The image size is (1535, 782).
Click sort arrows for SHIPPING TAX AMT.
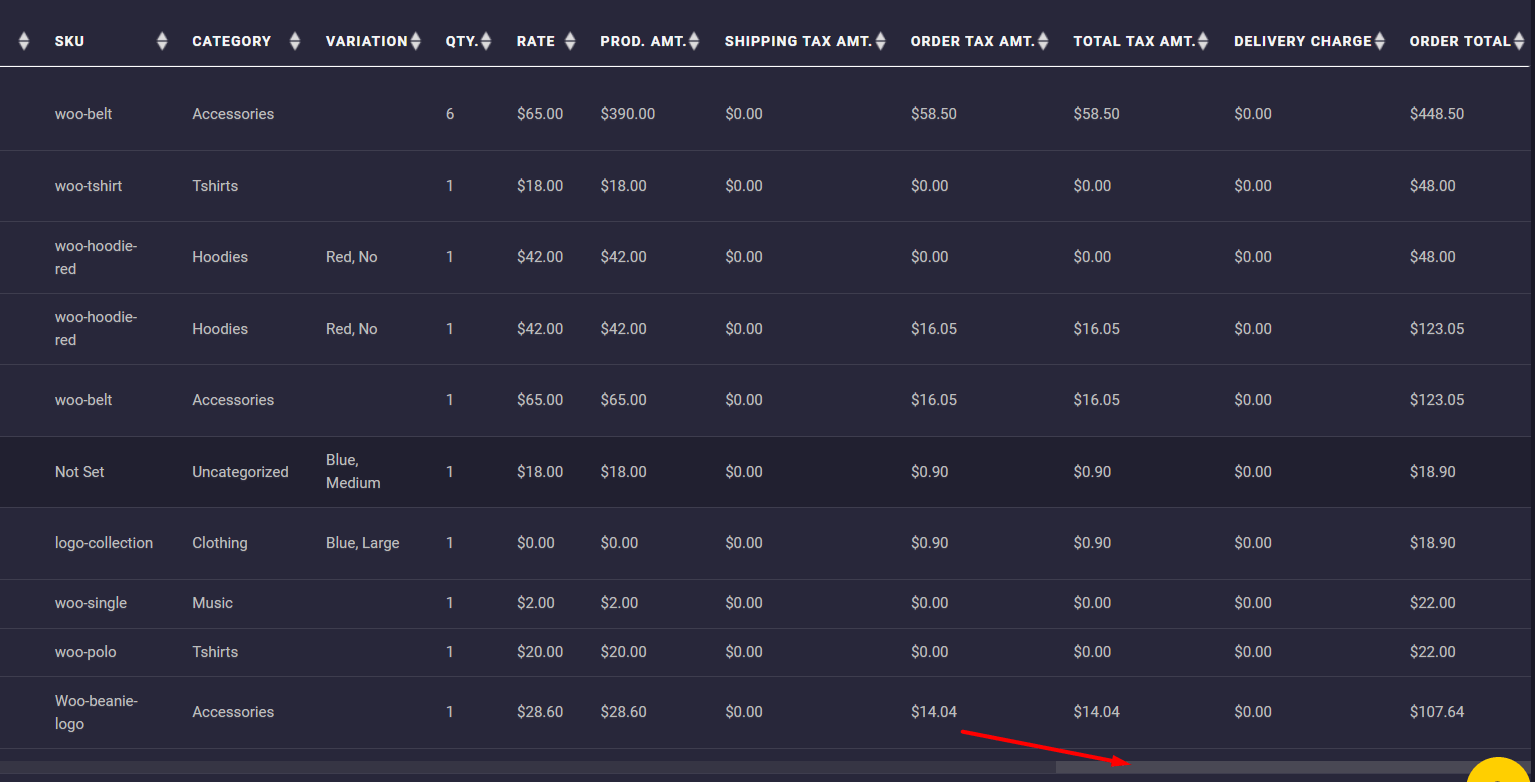[881, 41]
